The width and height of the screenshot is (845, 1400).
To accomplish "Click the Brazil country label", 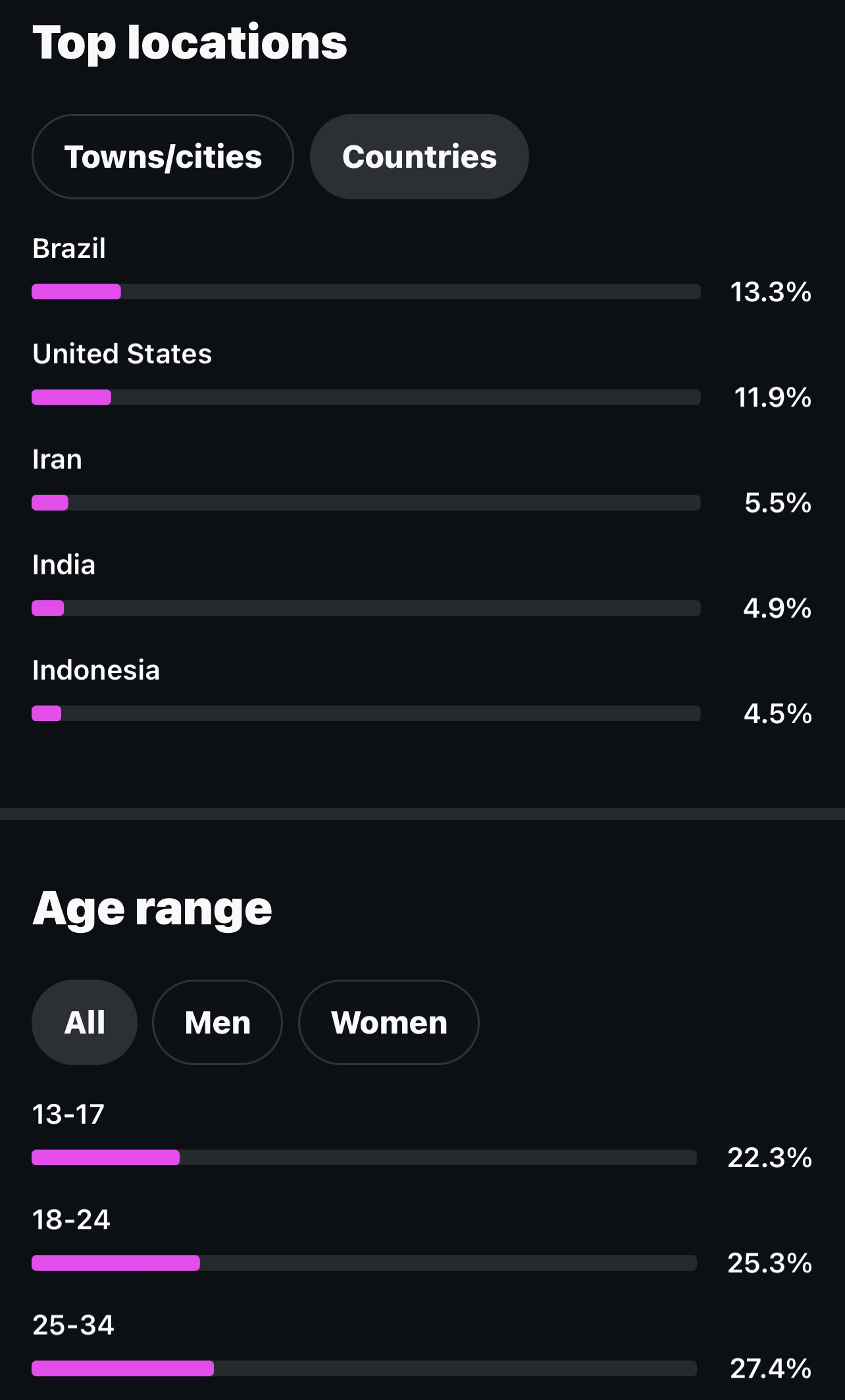I will tap(69, 249).
